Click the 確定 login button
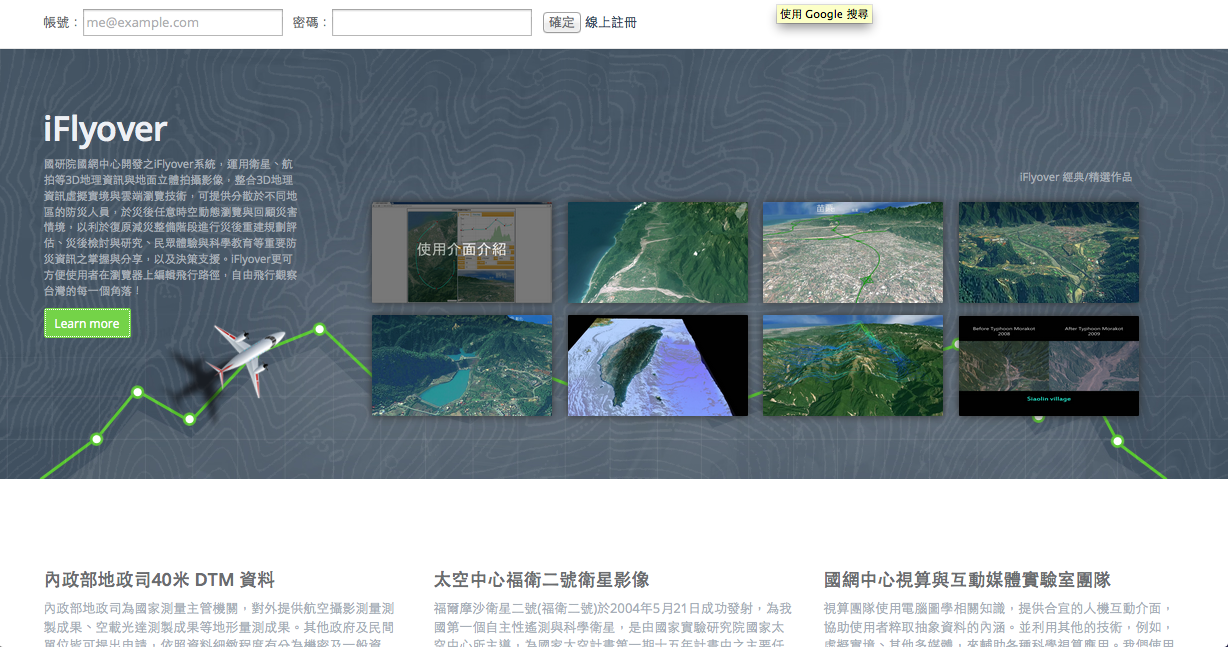The width and height of the screenshot is (1228, 647). (562, 22)
